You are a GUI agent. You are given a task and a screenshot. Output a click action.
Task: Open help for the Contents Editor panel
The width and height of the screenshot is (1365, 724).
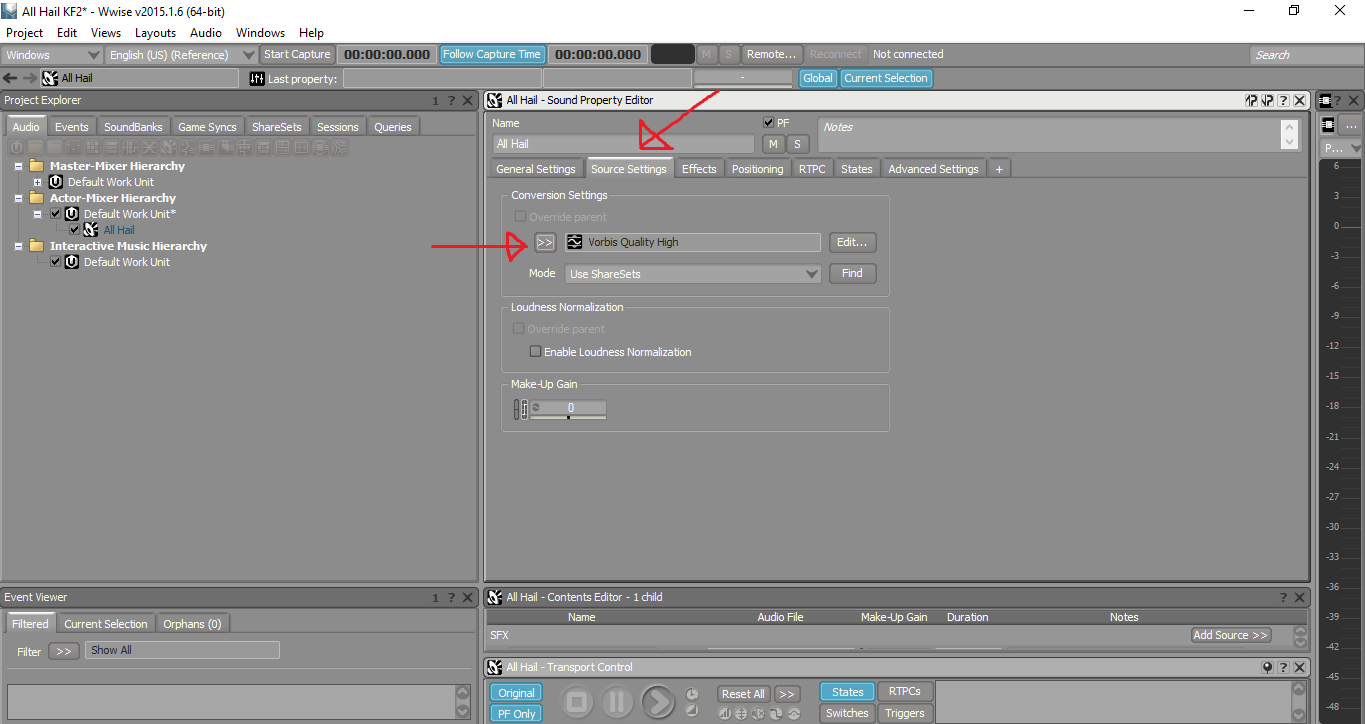1283,597
